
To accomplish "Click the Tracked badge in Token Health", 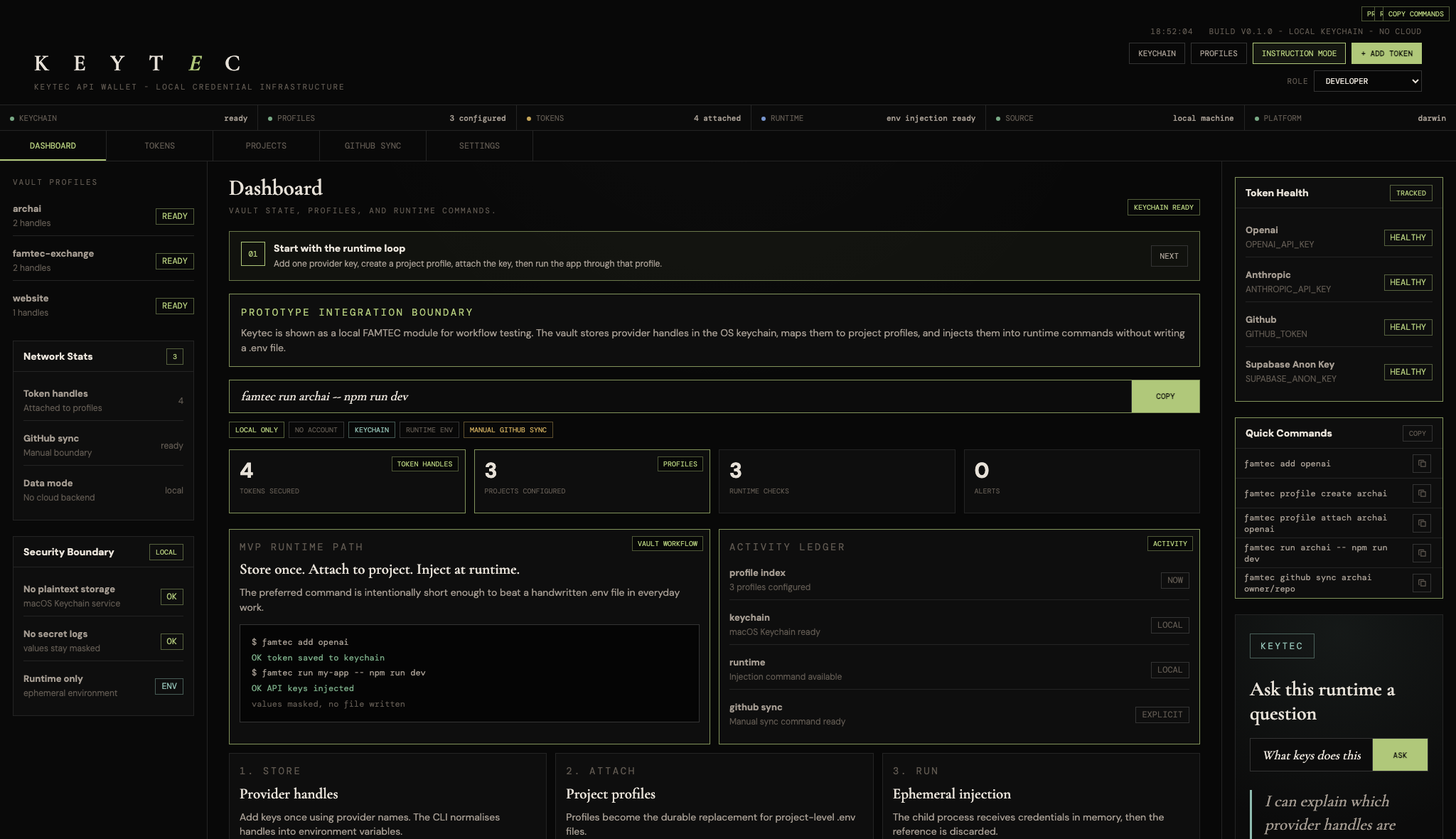I will click(x=1410, y=193).
